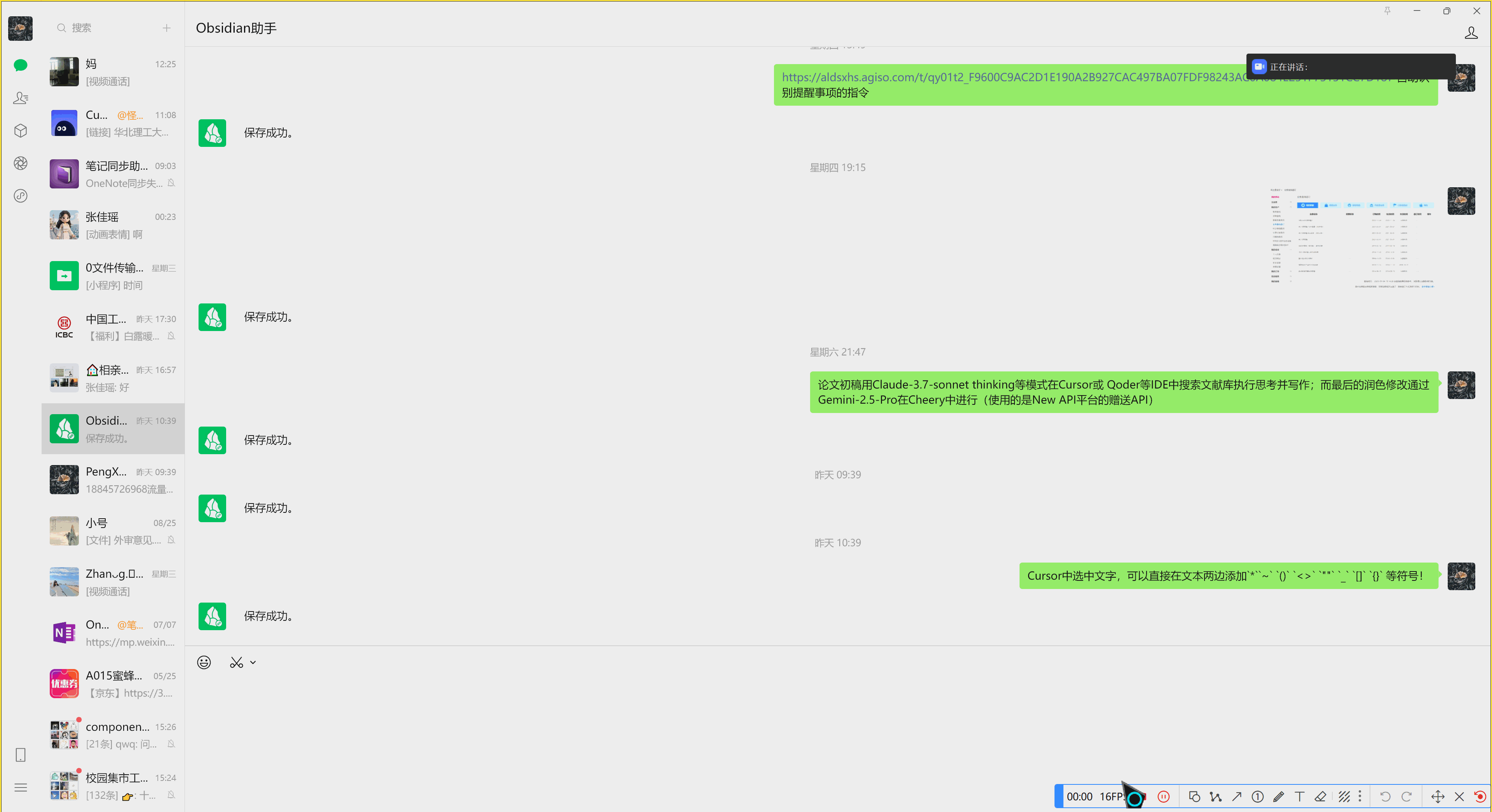Click the plus icon beside search
Viewport: 1492px width, 812px height.
click(167, 28)
